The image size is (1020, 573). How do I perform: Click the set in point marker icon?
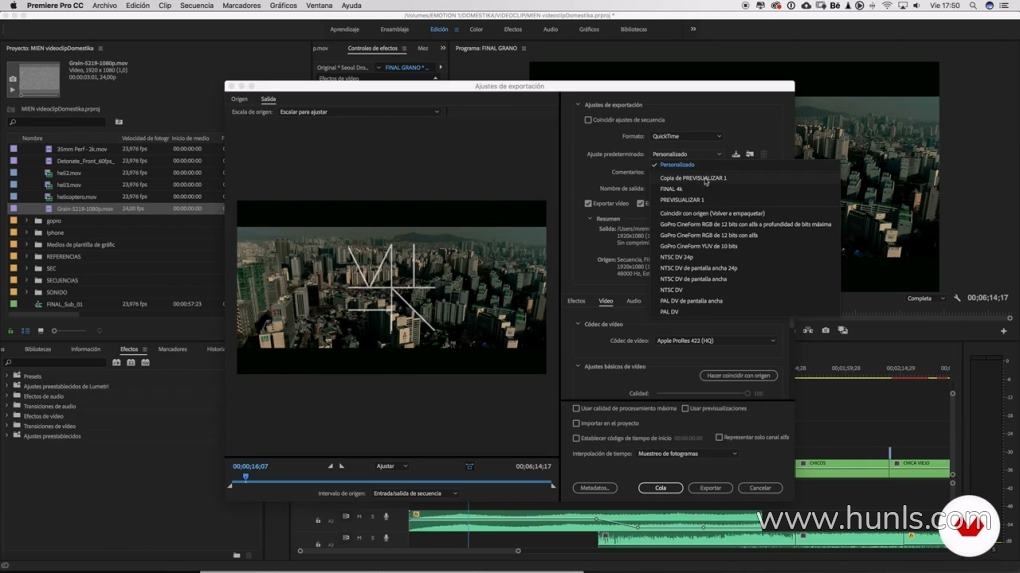[331, 466]
